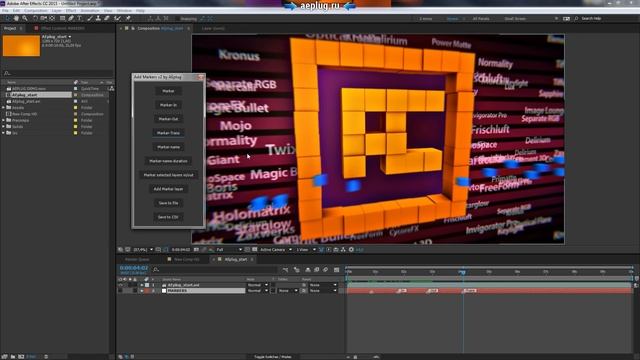Select the Pen tool
This screenshot has width=640, height=360.
point(71,18)
